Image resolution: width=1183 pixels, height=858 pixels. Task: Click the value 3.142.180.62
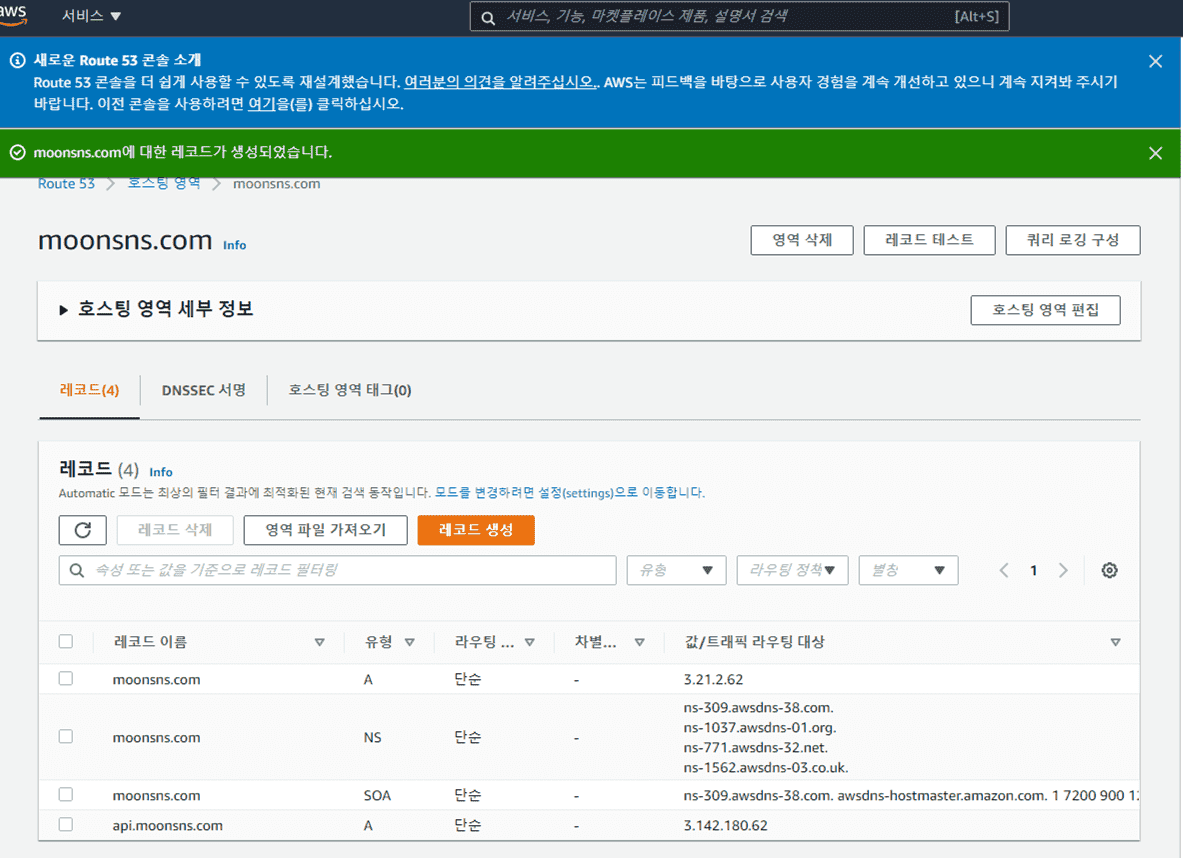pos(725,826)
